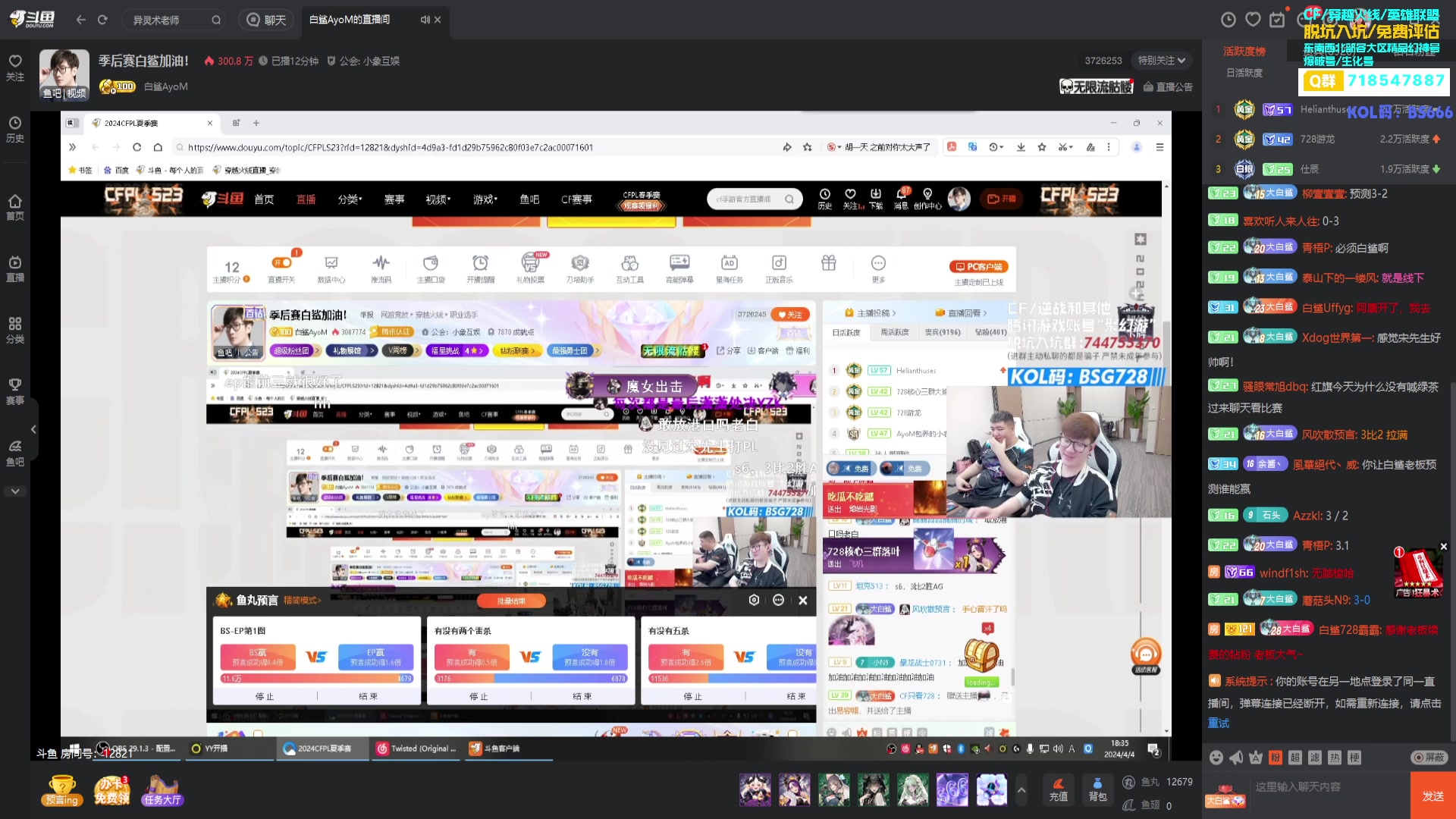Open 分类 in the left sidebar
This screenshot has width=1456, height=819.
pos(15,330)
